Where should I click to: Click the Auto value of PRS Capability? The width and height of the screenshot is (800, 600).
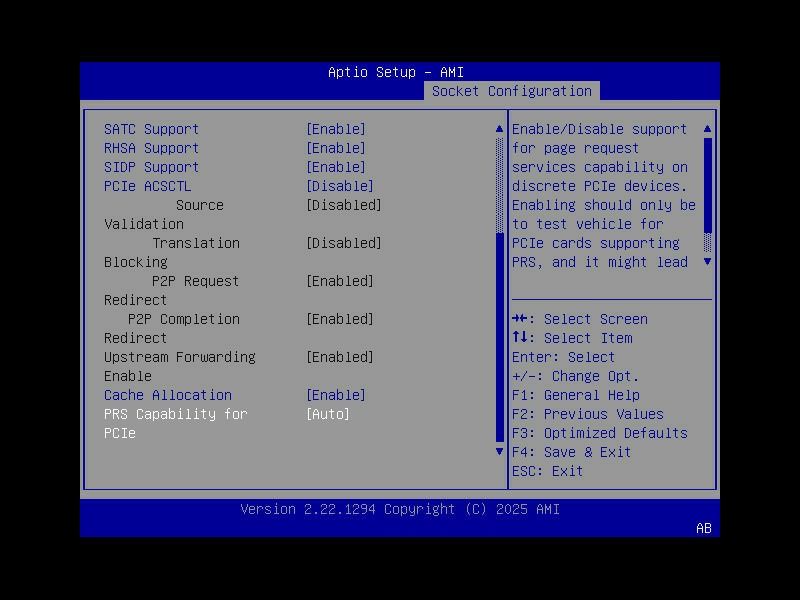click(x=330, y=413)
